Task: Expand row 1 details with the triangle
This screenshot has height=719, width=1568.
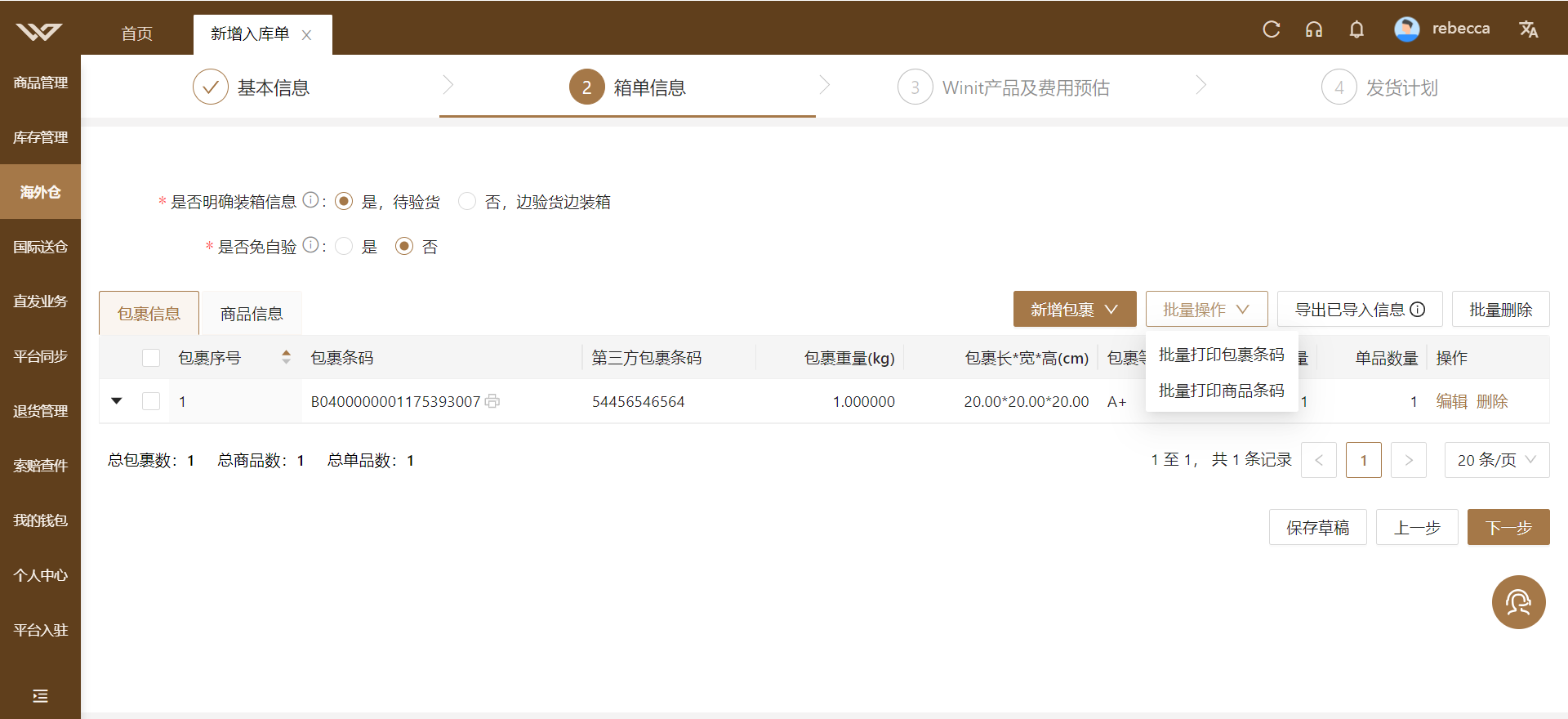Action: tap(117, 401)
